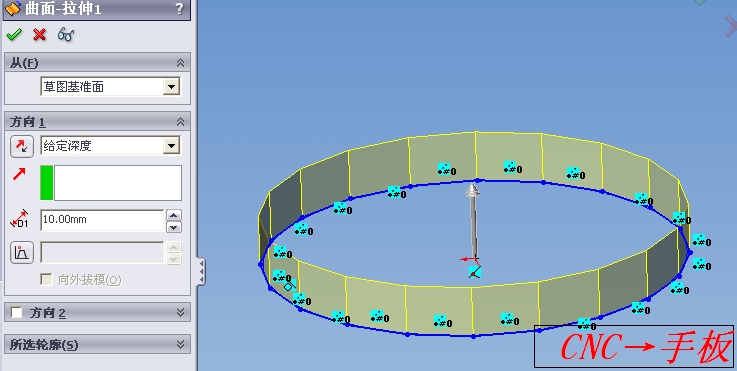Expand the 所选轮廓(S) section
The width and height of the screenshot is (737, 371).
(x=180, y=345)
